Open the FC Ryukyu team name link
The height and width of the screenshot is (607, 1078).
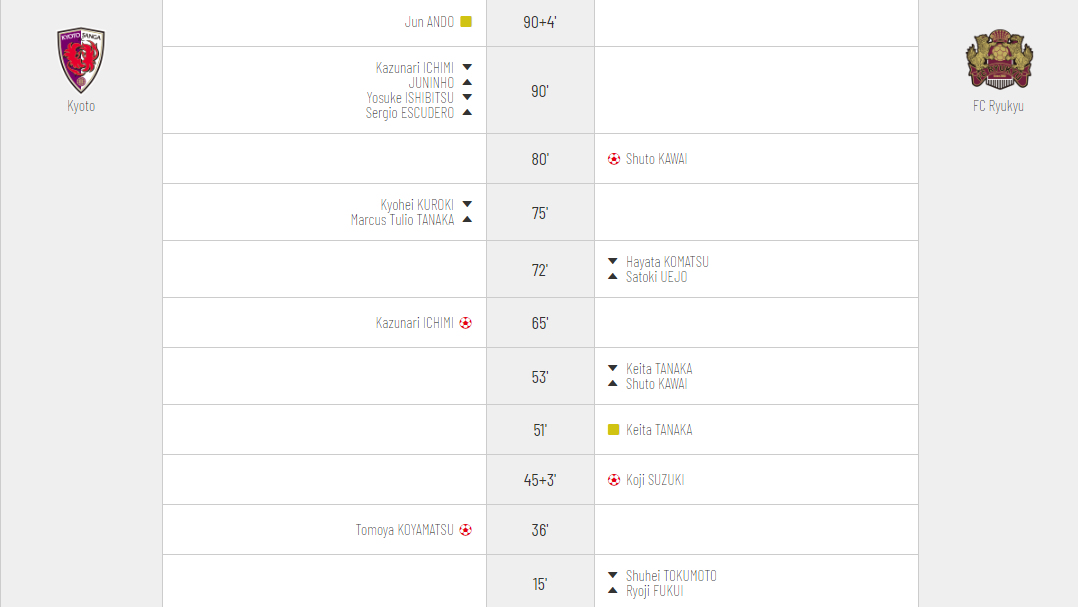pos(998,106)
